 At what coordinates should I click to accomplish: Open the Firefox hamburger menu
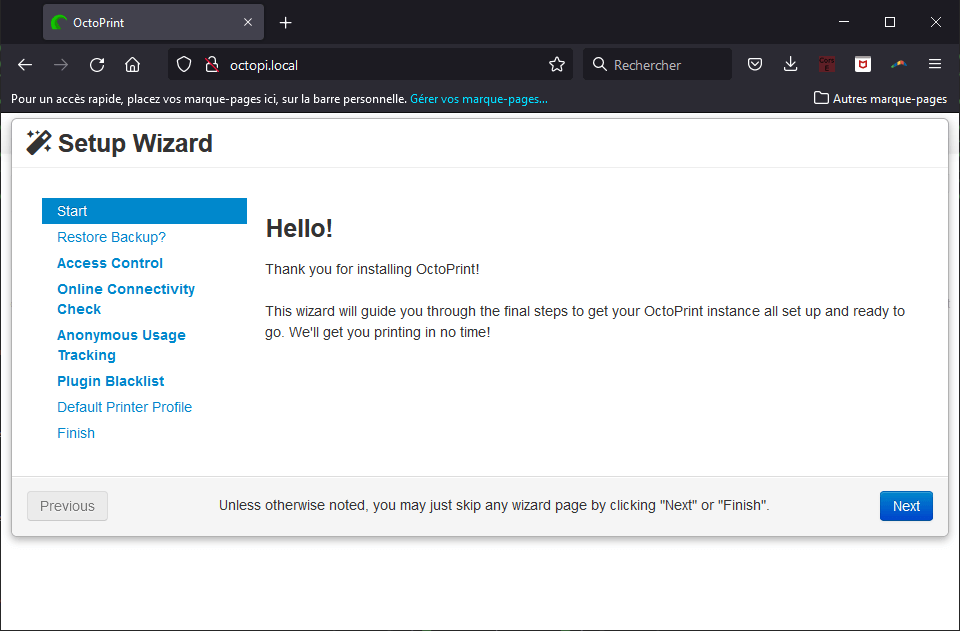(x=934, y=64)
